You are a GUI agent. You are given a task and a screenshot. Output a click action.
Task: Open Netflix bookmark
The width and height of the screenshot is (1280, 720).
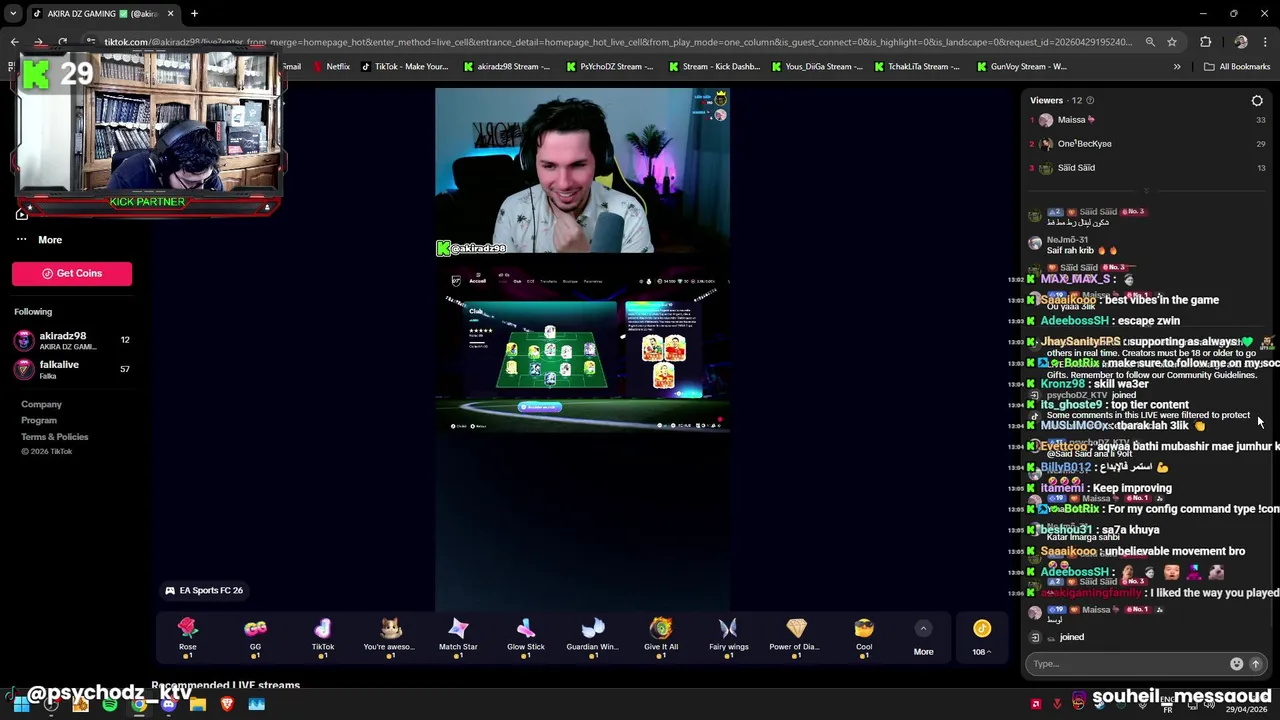click(x=331, y=67)
